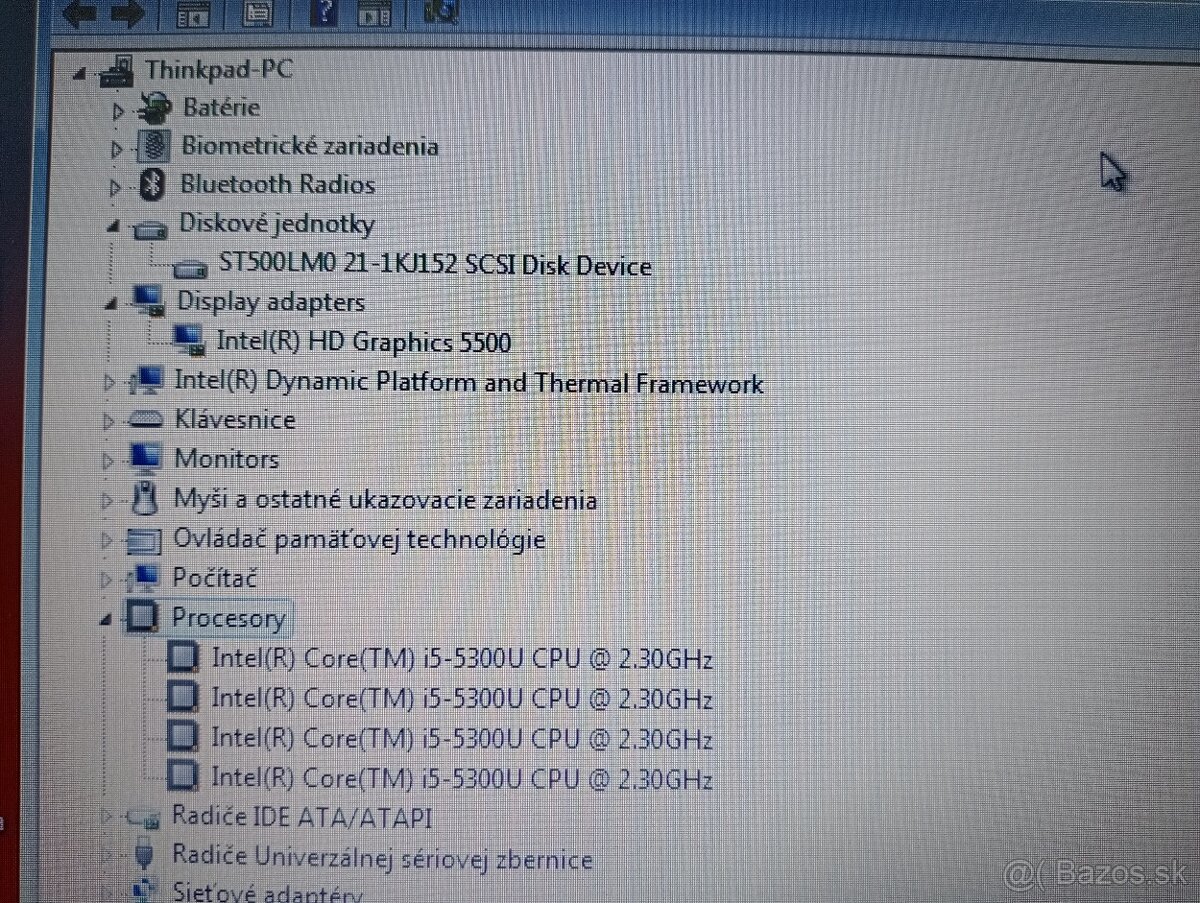
Task: Click the processor icon next to Procesory
Action: click(143, 617)
